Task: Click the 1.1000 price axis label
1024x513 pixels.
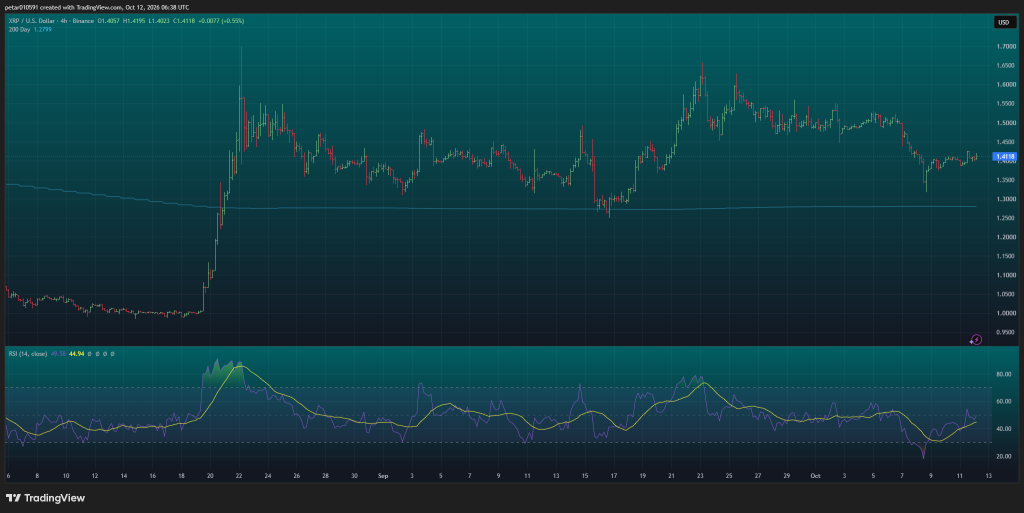Action: click(x=1006, y=275)
